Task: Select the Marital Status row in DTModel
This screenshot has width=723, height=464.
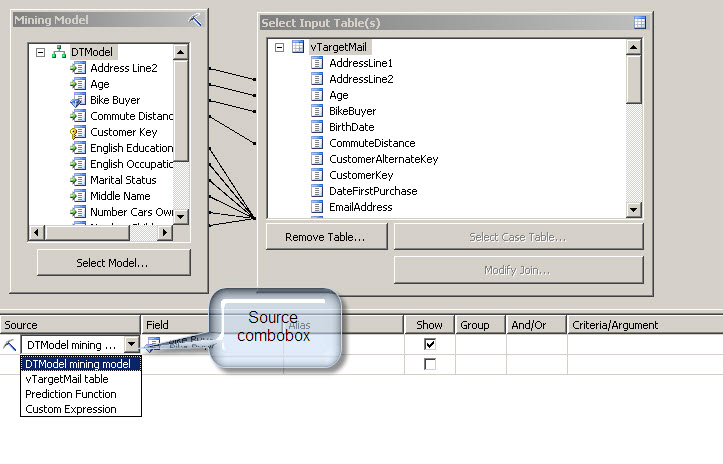Action: pos(123,180)
